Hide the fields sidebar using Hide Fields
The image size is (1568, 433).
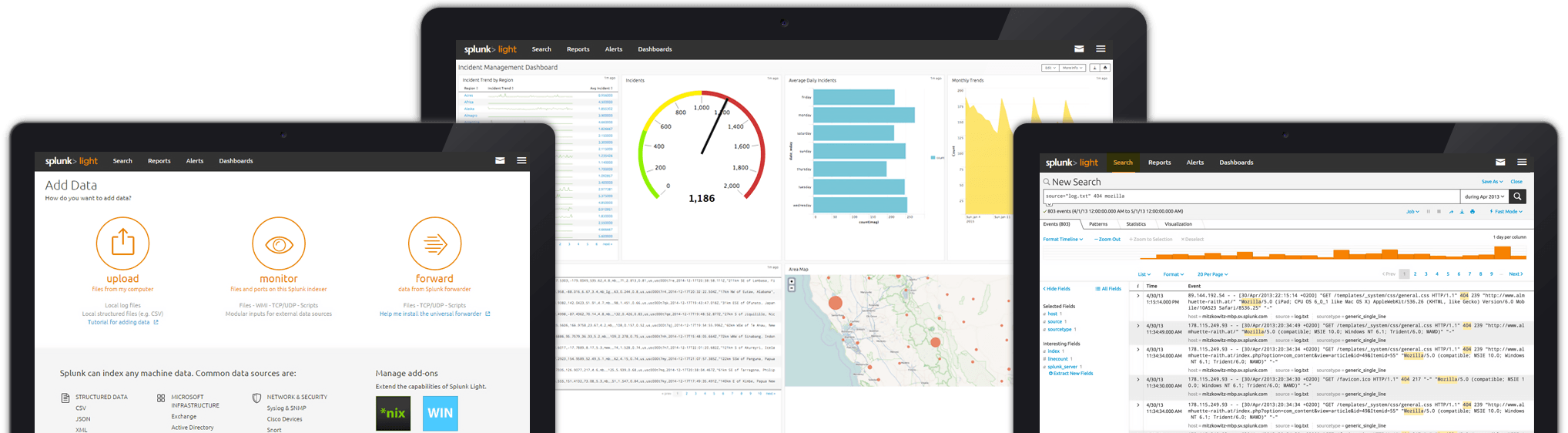[x=1057, y=289]
